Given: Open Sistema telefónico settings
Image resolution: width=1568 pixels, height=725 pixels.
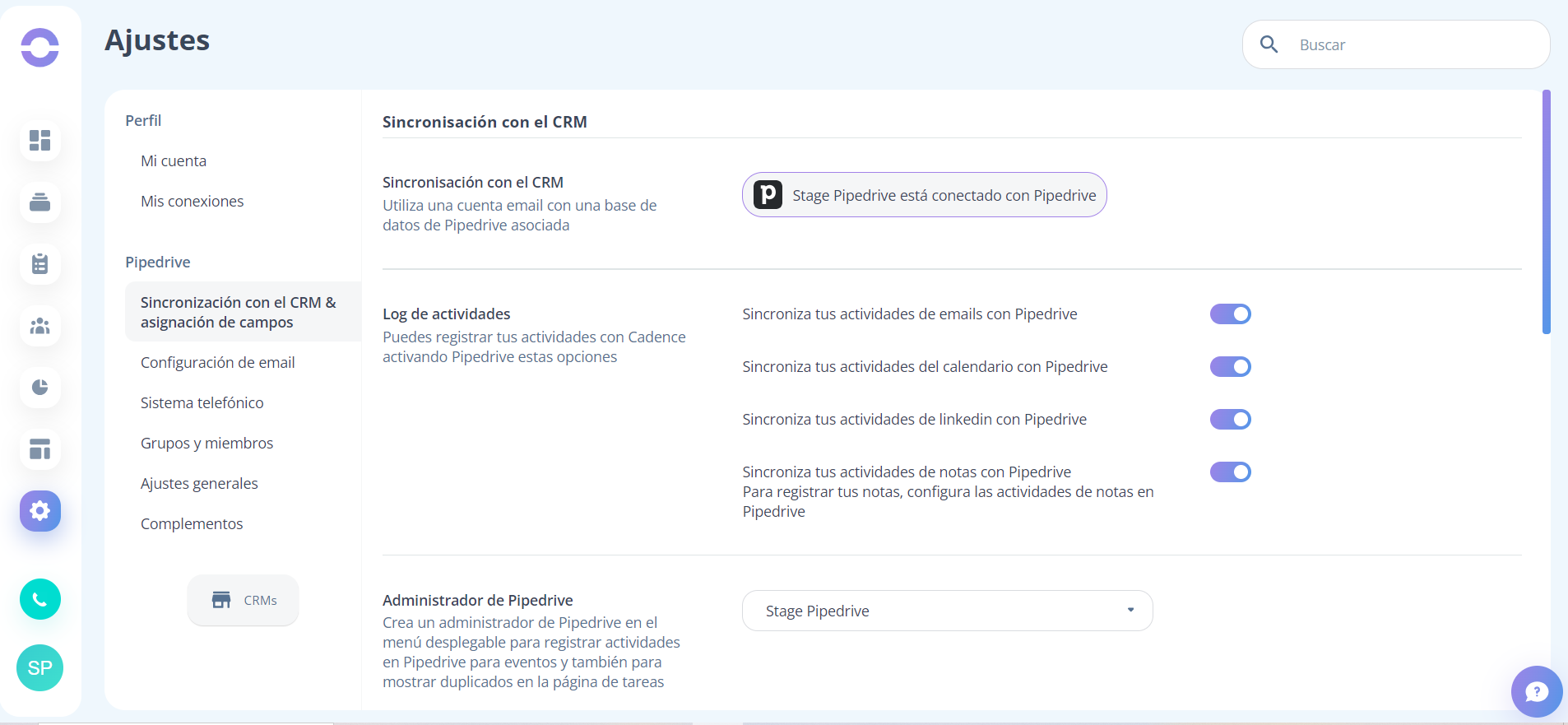Looking at the screenshot, I should point(202,402).
